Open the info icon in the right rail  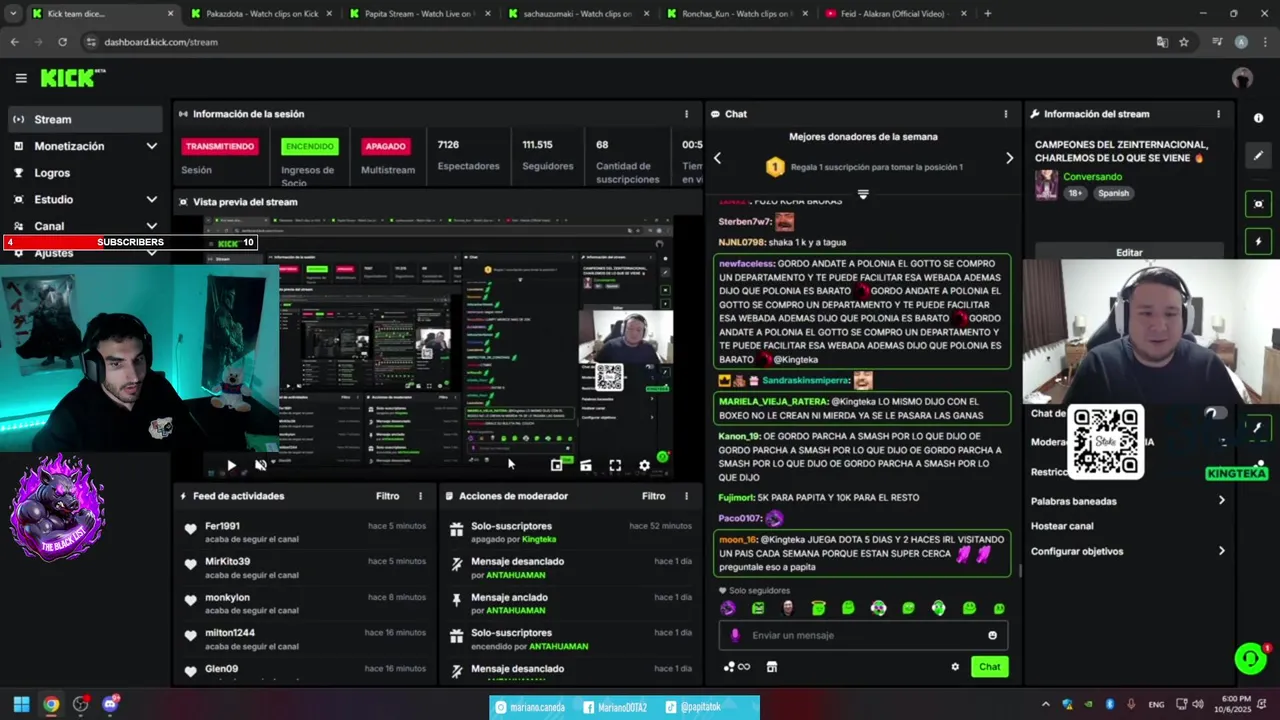pyautogui.click(x=1258, y=118)
